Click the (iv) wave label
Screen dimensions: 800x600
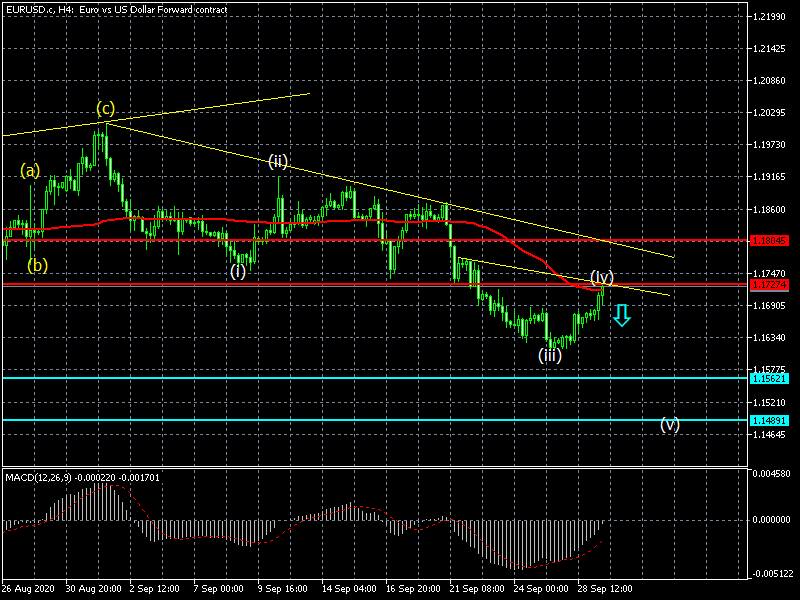(601, 276)
